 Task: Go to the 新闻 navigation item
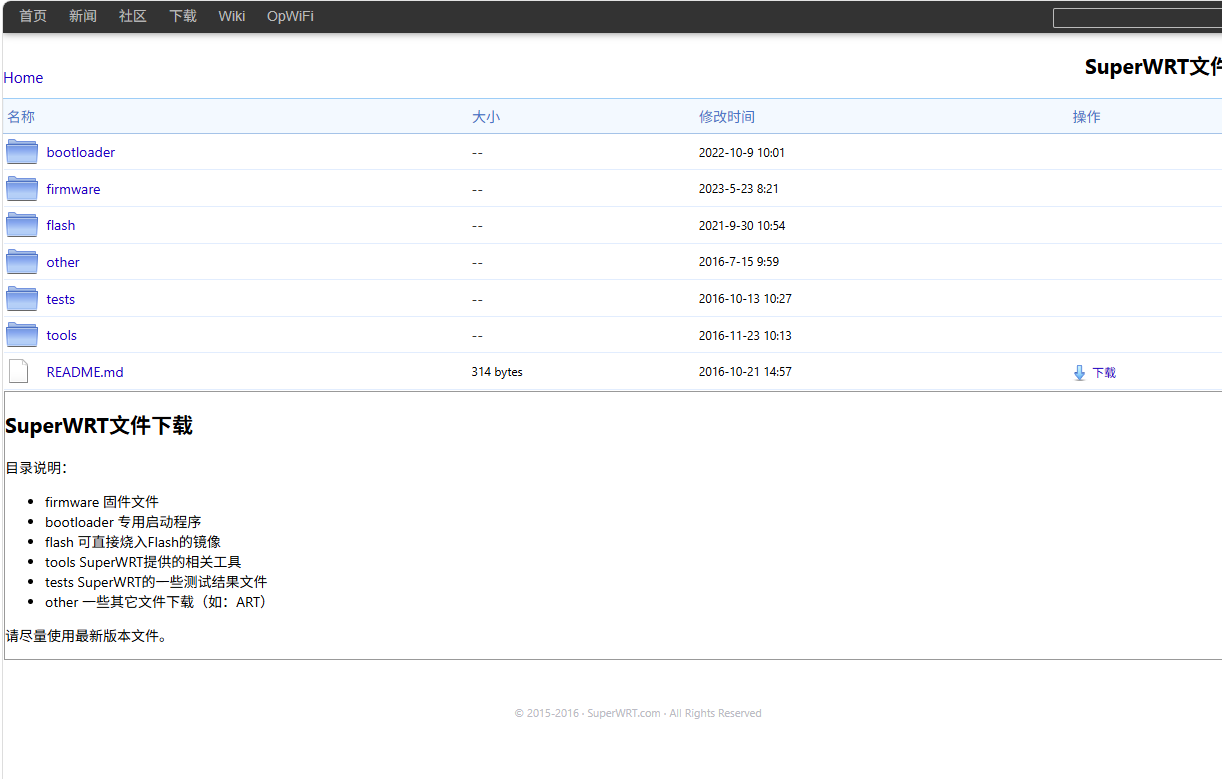[83, 16]
